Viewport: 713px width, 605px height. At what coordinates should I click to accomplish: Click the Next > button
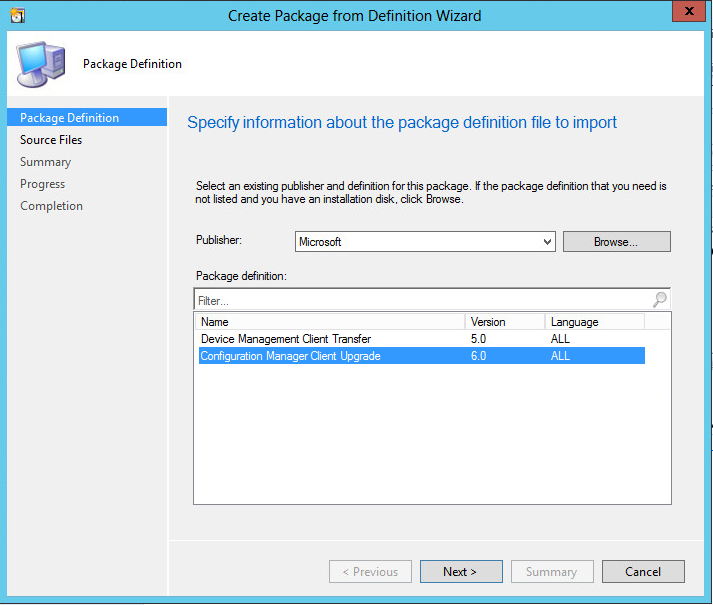461,571
